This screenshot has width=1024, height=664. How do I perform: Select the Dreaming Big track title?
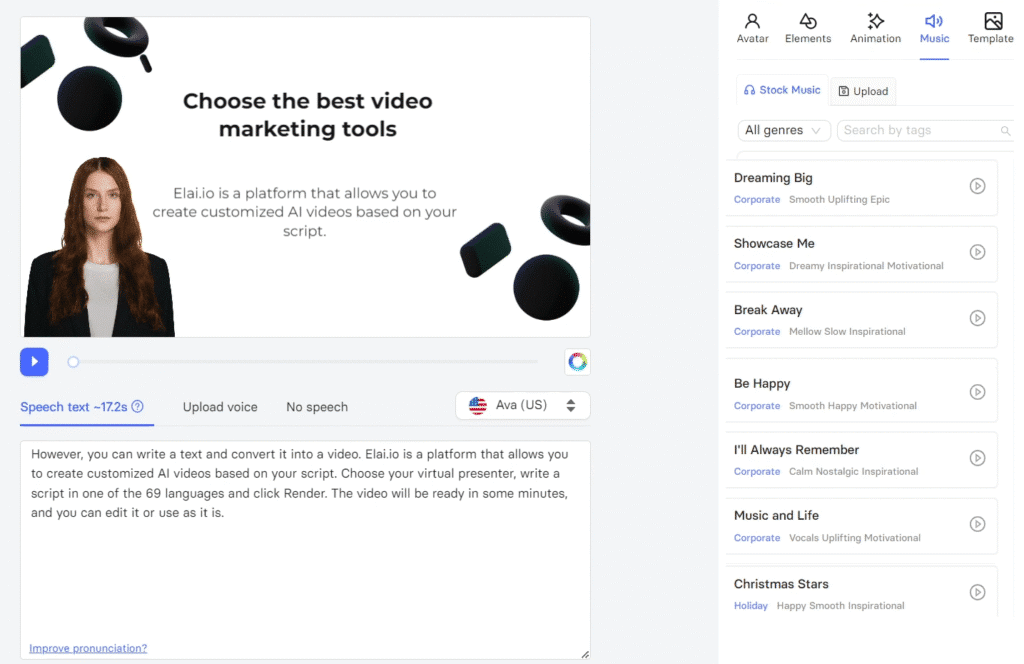coord(773,178)
